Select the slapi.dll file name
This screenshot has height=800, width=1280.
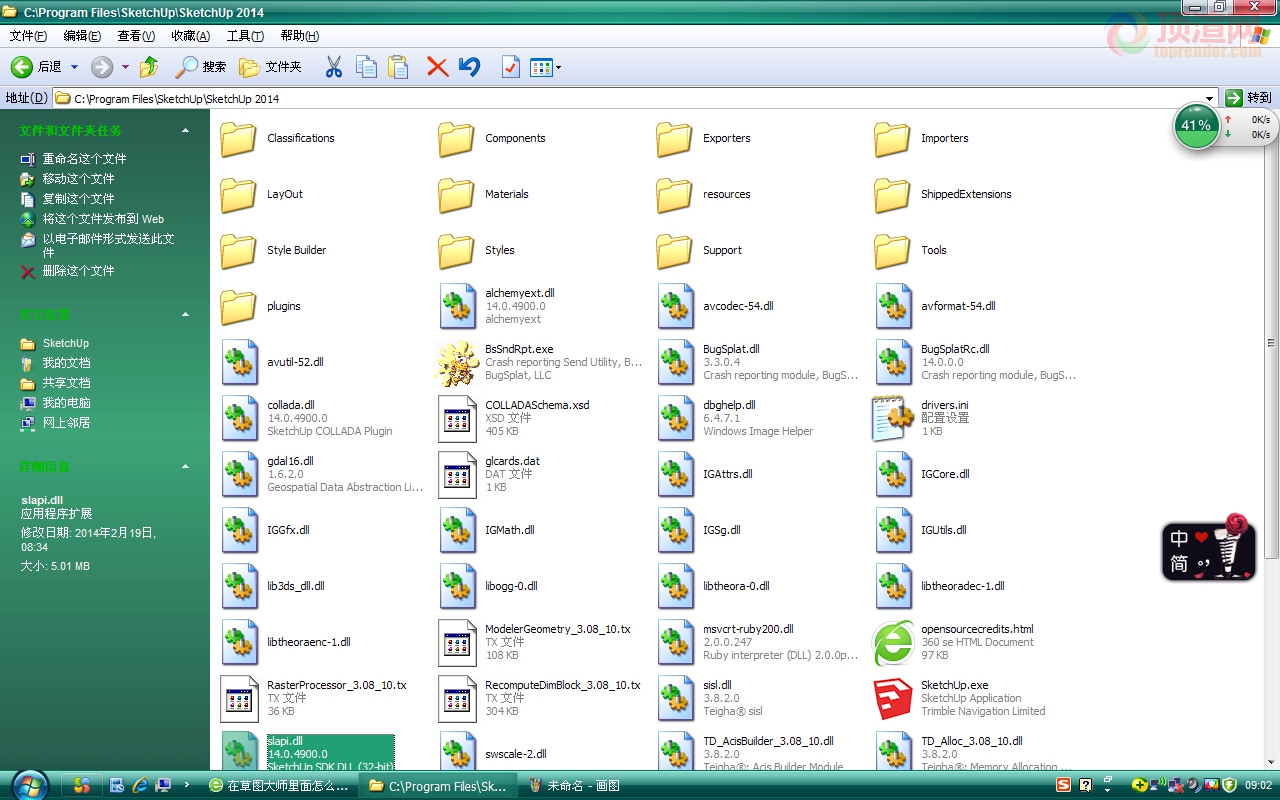coord(285,741)
